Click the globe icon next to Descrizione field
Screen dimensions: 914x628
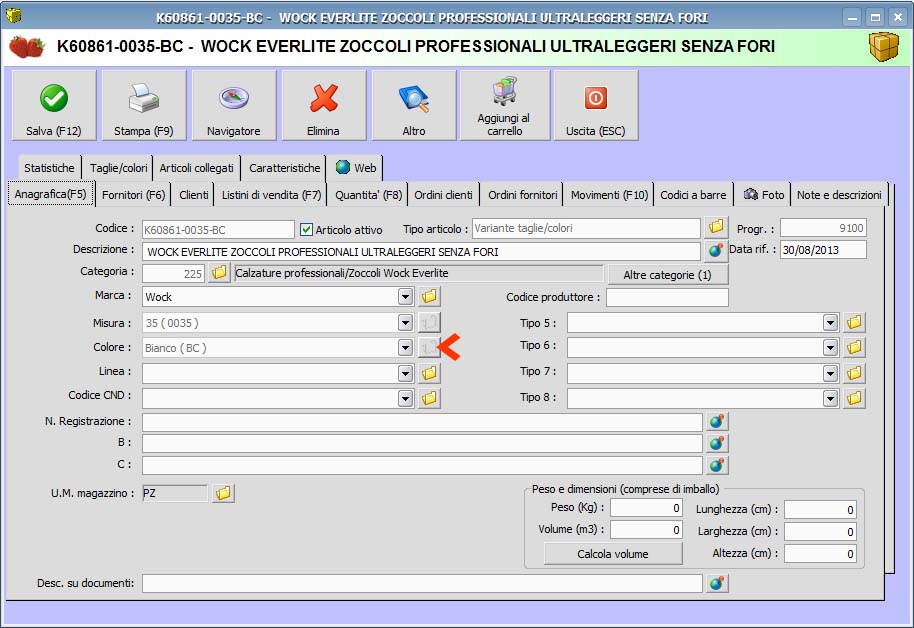(x=716, y=251)
